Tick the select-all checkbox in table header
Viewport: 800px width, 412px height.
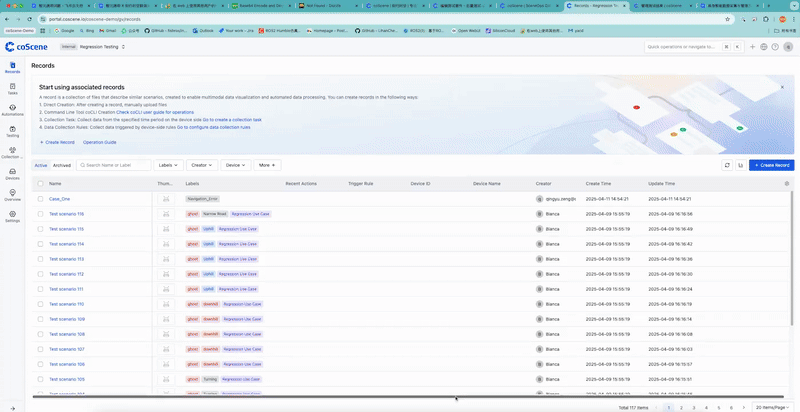click(x=40, y=184)
